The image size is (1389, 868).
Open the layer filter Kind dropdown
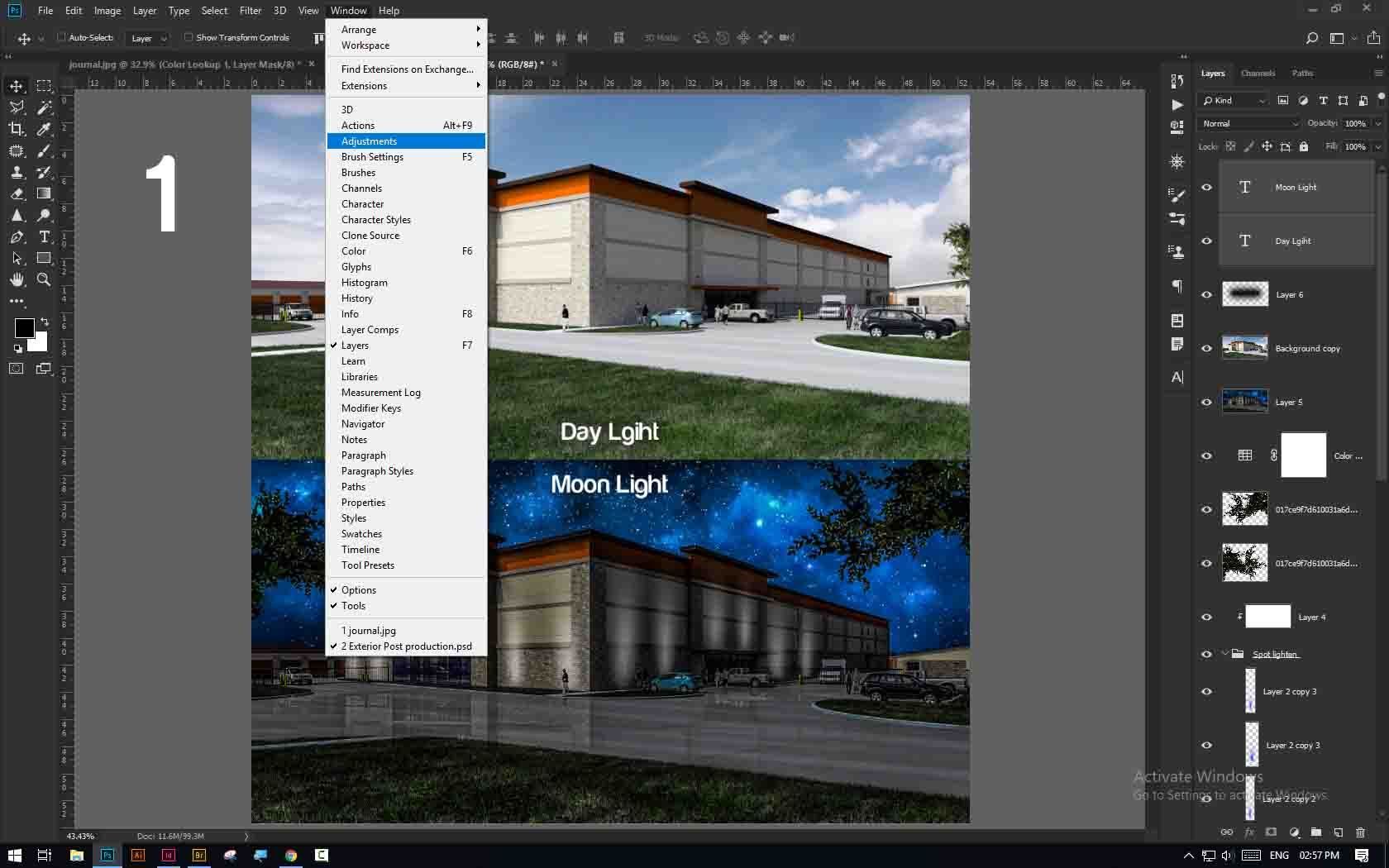pos(1234,100)
